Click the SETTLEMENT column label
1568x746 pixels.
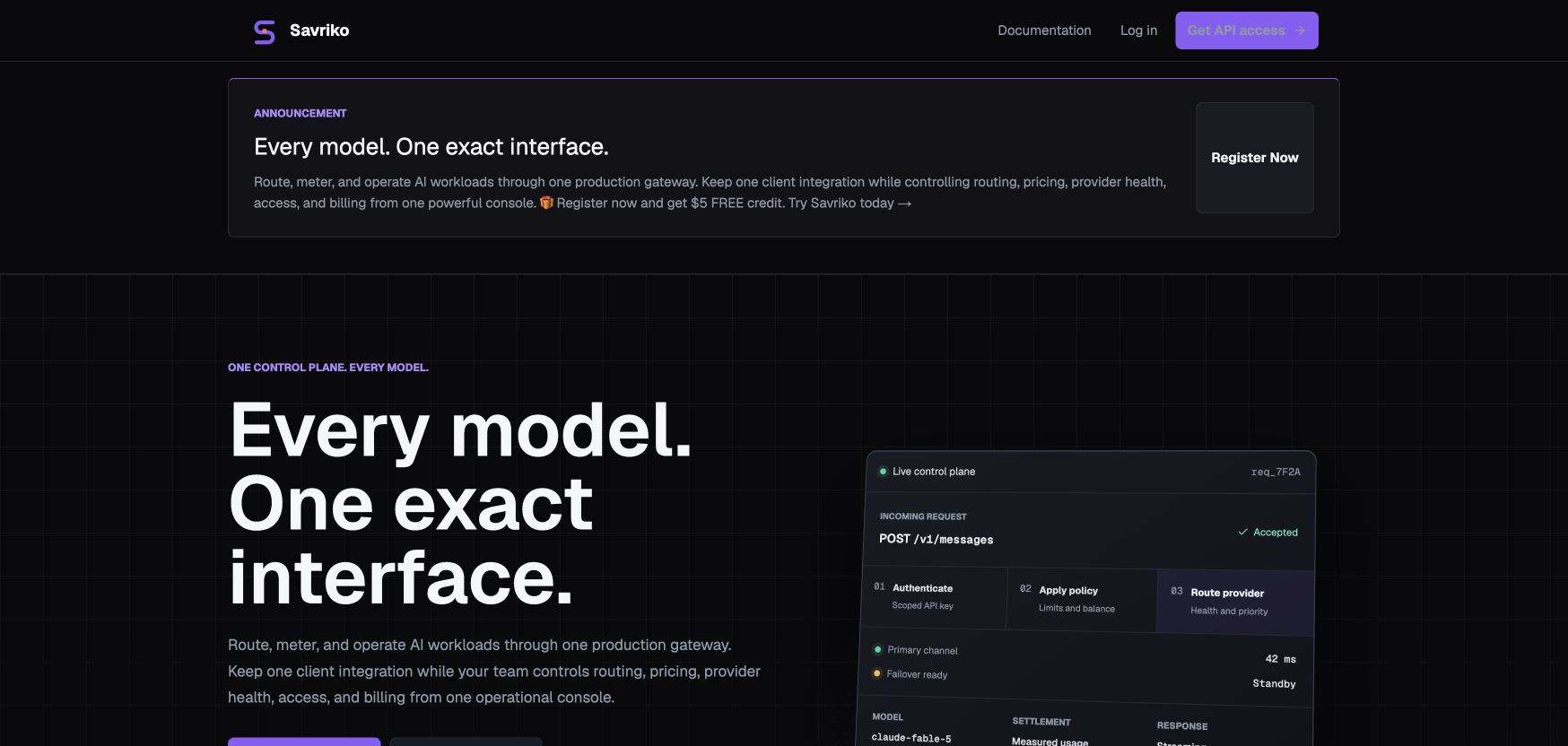[1041, 722]
